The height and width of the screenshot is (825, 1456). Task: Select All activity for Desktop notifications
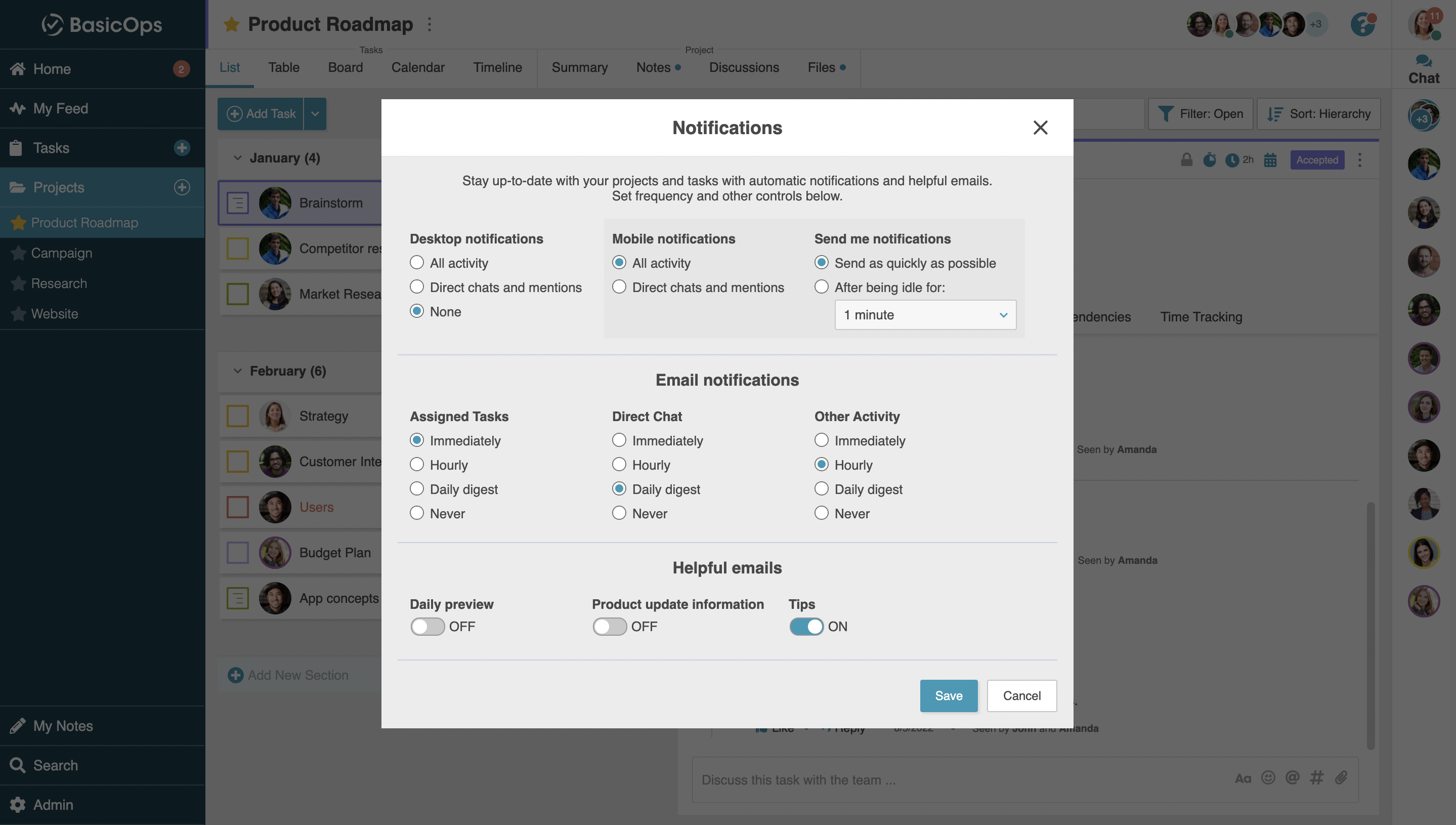(417, 262)
